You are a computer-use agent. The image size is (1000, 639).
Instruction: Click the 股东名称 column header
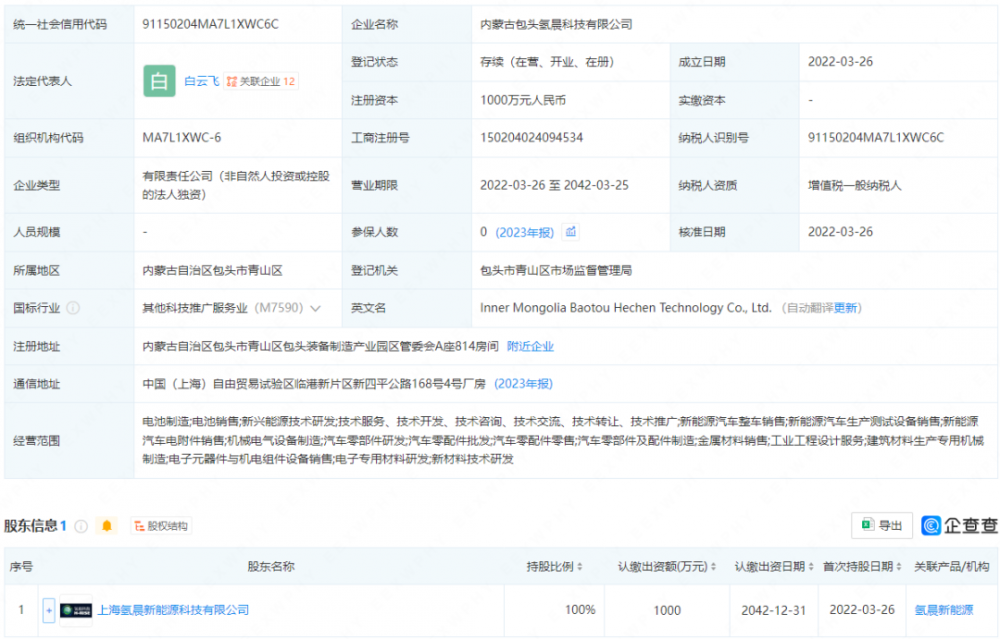click(271, 566)
